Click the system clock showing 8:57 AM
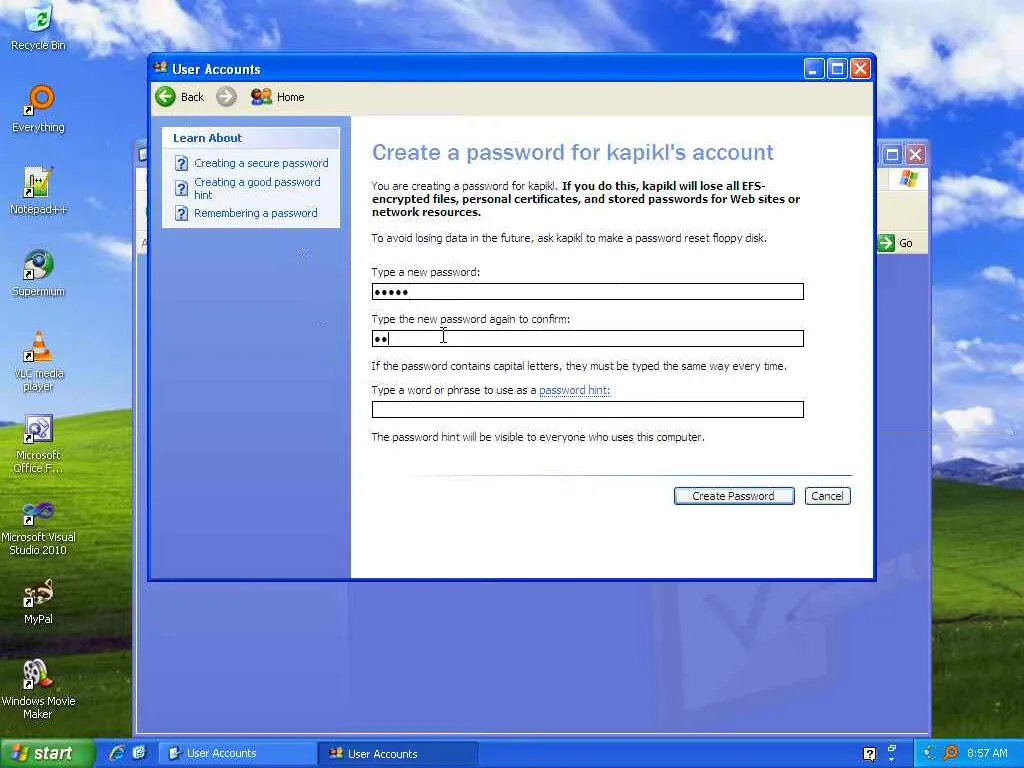The height and width of the screenshot is (768, 1024). coord(987,753)
